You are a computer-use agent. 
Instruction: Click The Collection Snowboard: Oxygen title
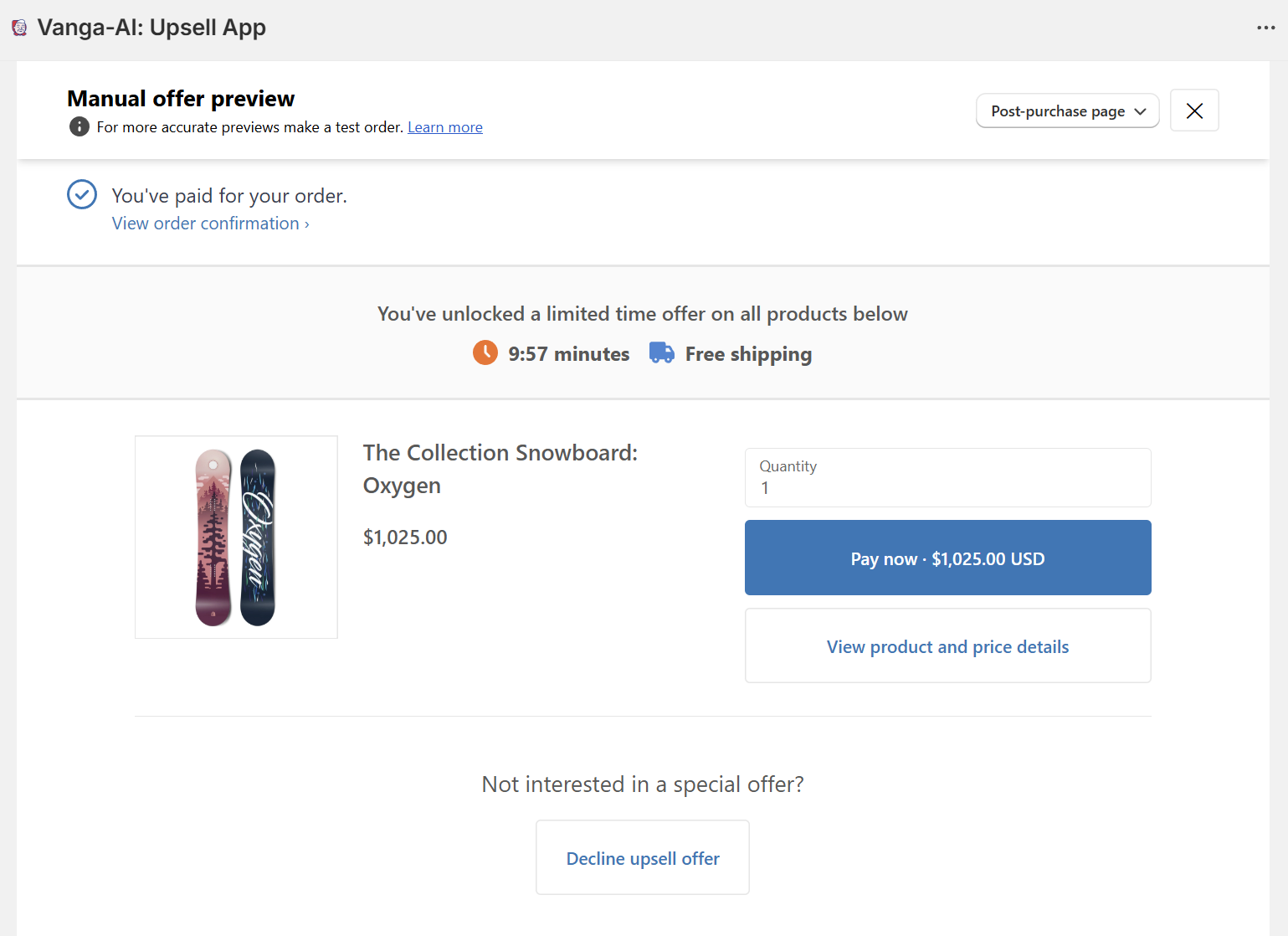(x=500, y=469)
